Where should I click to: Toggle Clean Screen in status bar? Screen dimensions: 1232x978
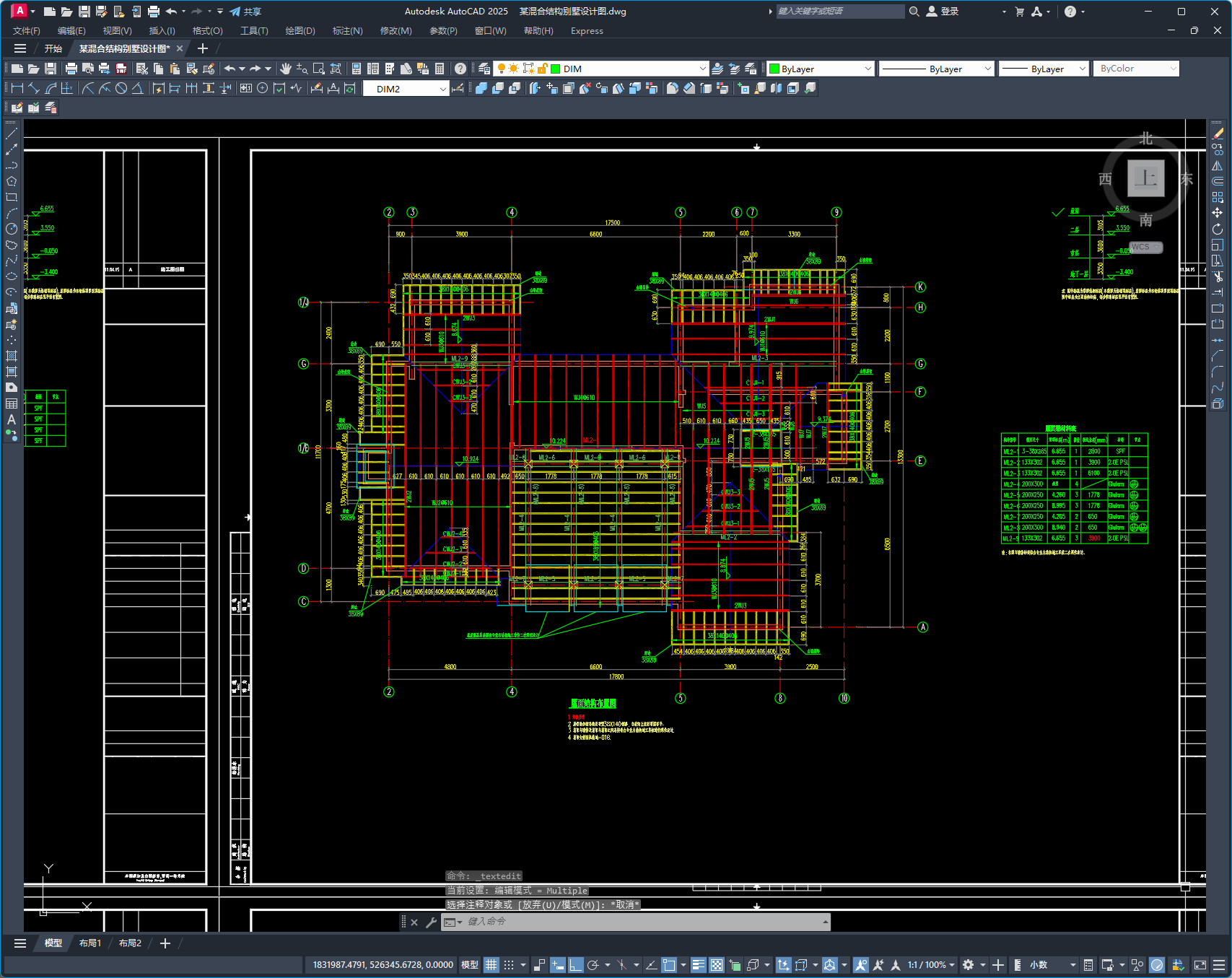(x=1200, y=965)
